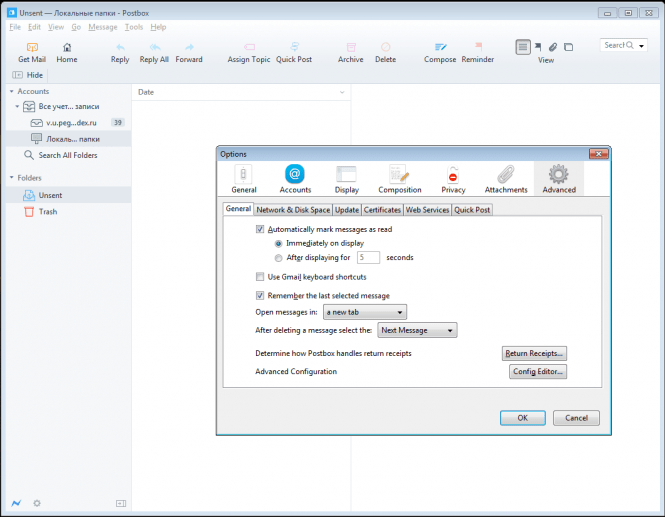This screenshot has height=517, width=665.
Task: Switch to the Quick Post tab
Action: tap(472, 210)
